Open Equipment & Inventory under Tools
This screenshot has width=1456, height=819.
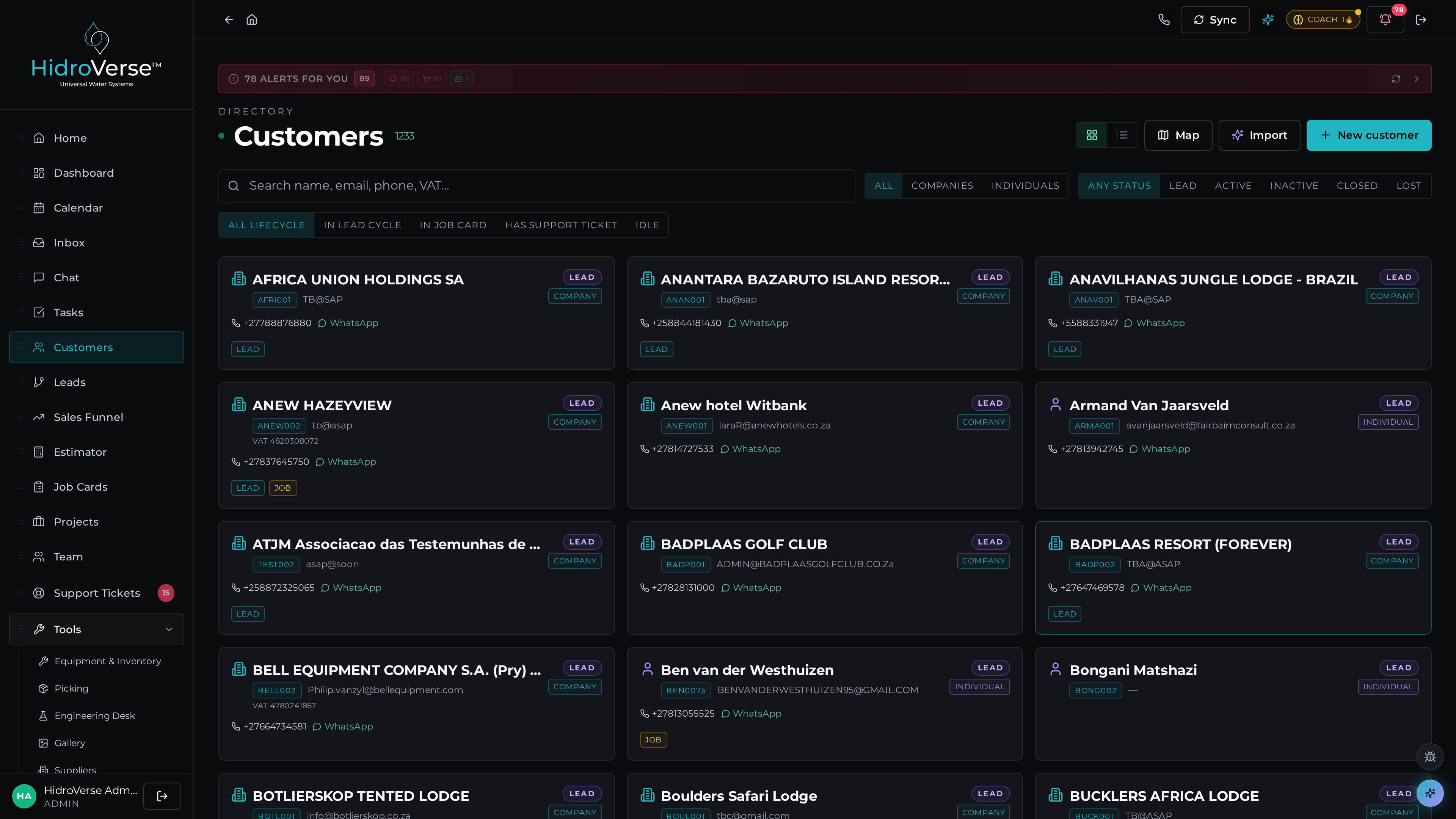107,661
